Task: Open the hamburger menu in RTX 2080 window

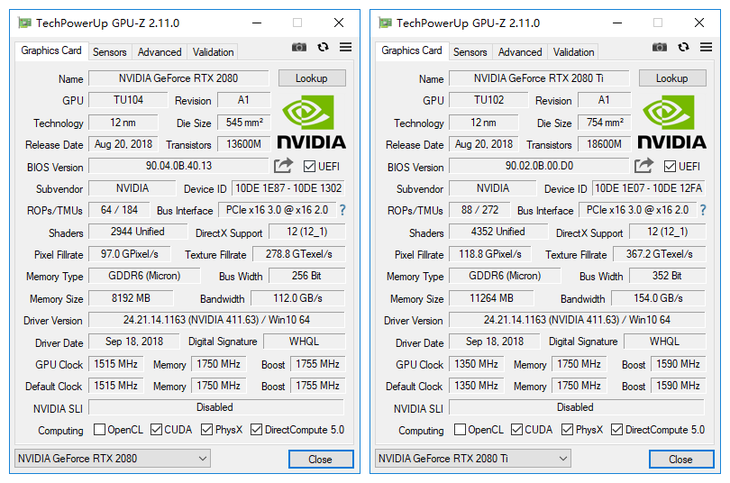Action: tap(345, 47)
